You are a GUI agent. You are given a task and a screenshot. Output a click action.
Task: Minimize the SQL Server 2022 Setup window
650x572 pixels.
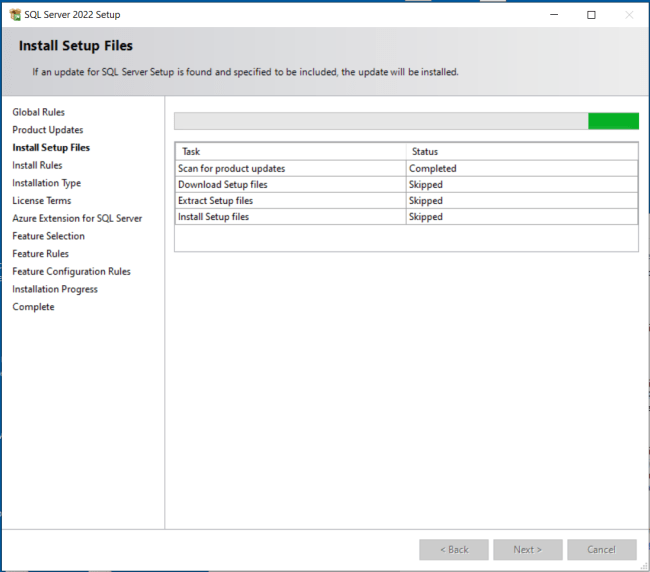(x=554, y=15)
